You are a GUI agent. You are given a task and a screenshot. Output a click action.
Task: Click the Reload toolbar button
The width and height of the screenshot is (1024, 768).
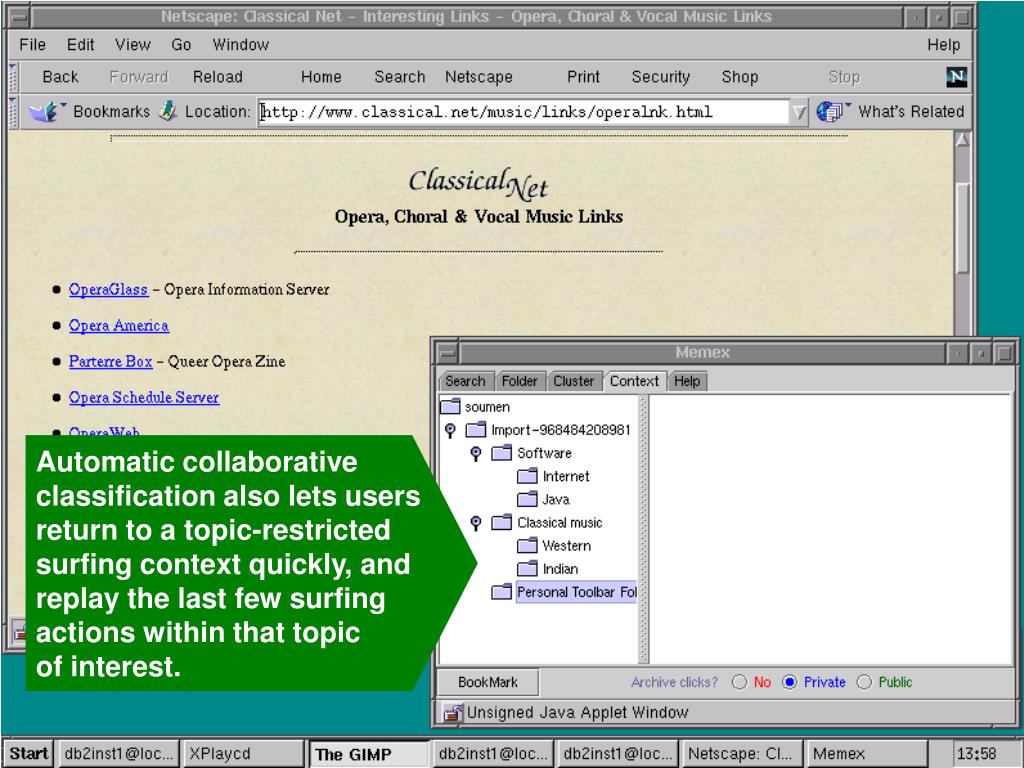217,77
